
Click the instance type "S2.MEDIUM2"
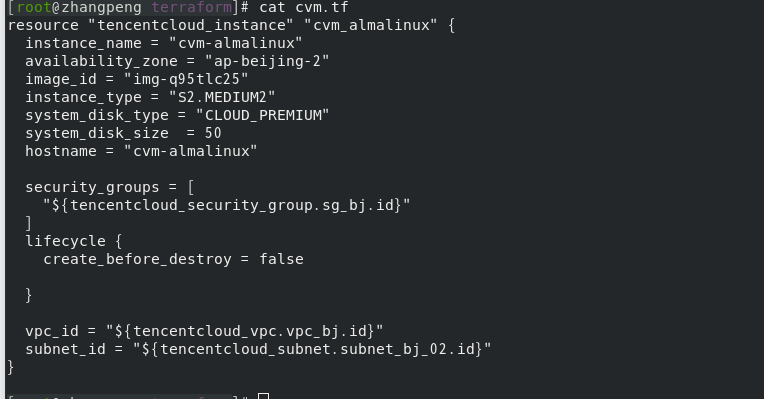[x=222, y=97]
